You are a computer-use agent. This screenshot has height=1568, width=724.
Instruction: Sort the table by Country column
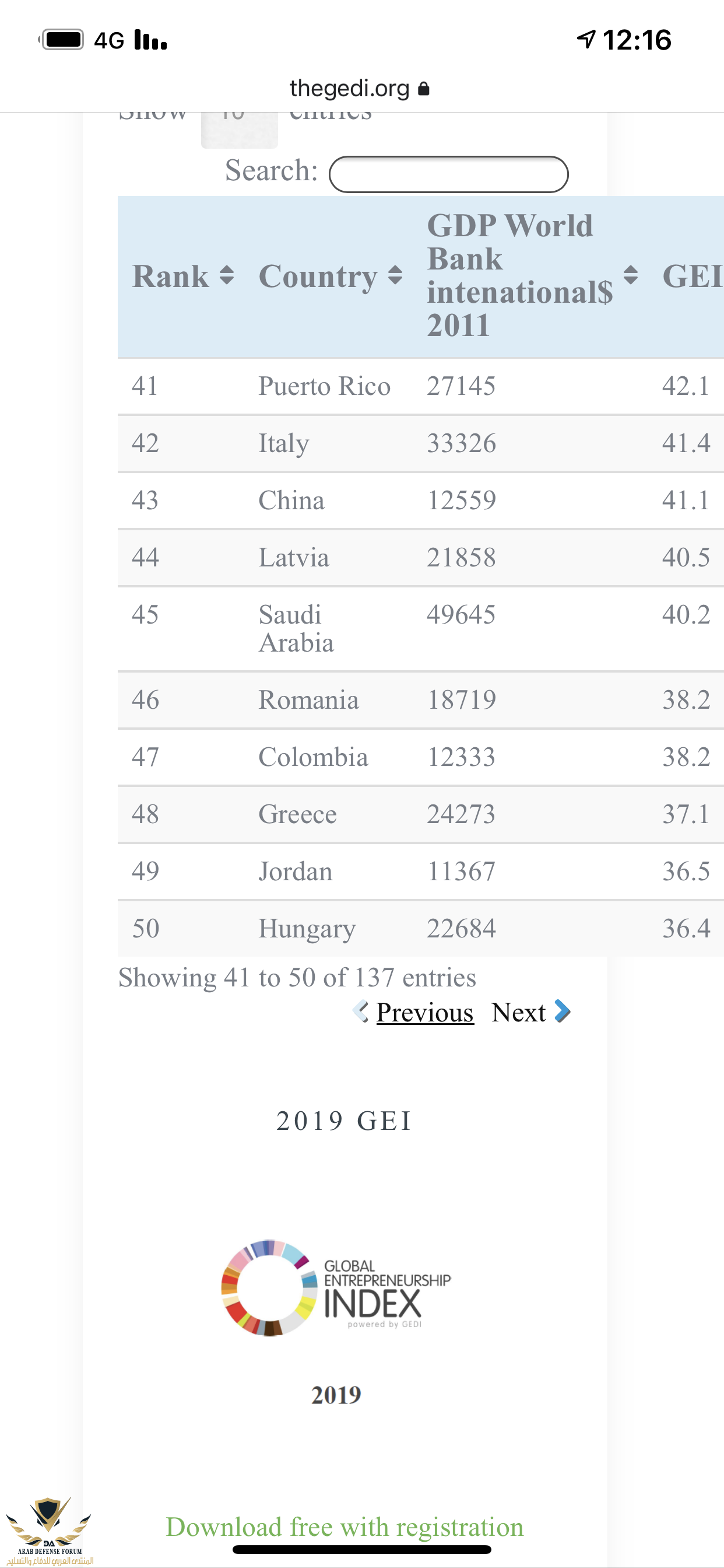pos(395,276)
